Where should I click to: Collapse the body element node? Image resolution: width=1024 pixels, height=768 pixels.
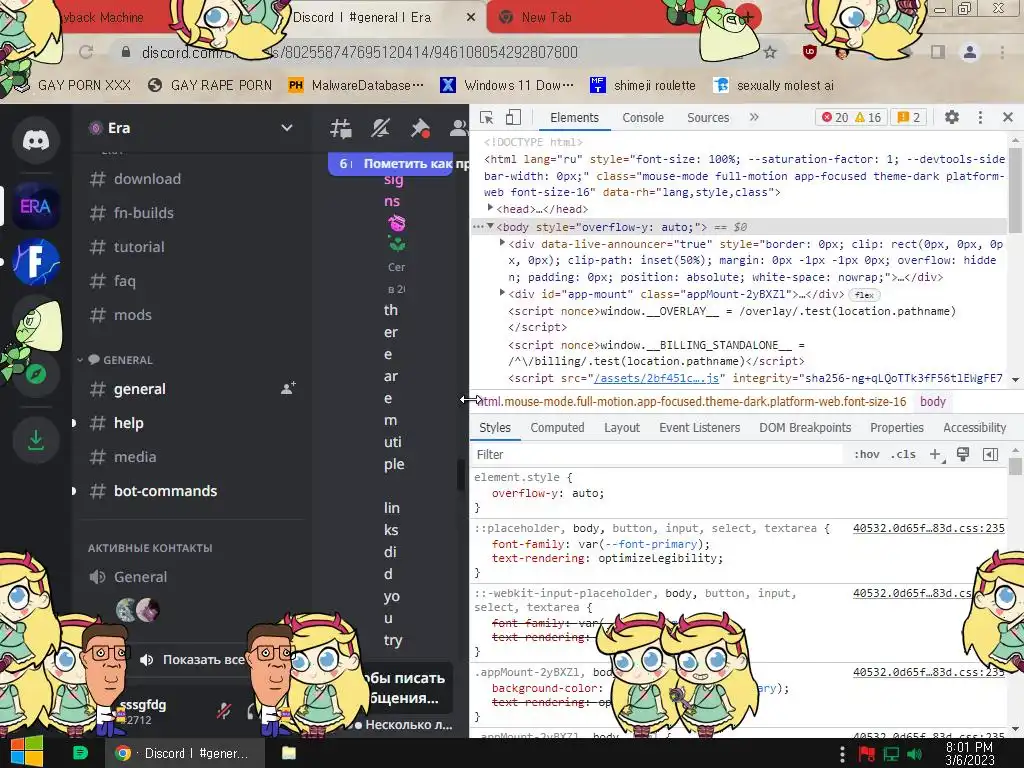(x=490, y=226)
